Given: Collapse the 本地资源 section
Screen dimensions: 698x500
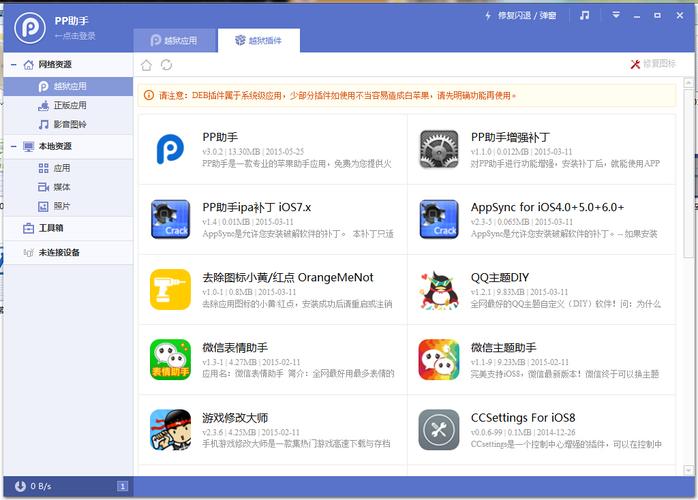Looking at the screenshot, I should (x=13, y=146).
